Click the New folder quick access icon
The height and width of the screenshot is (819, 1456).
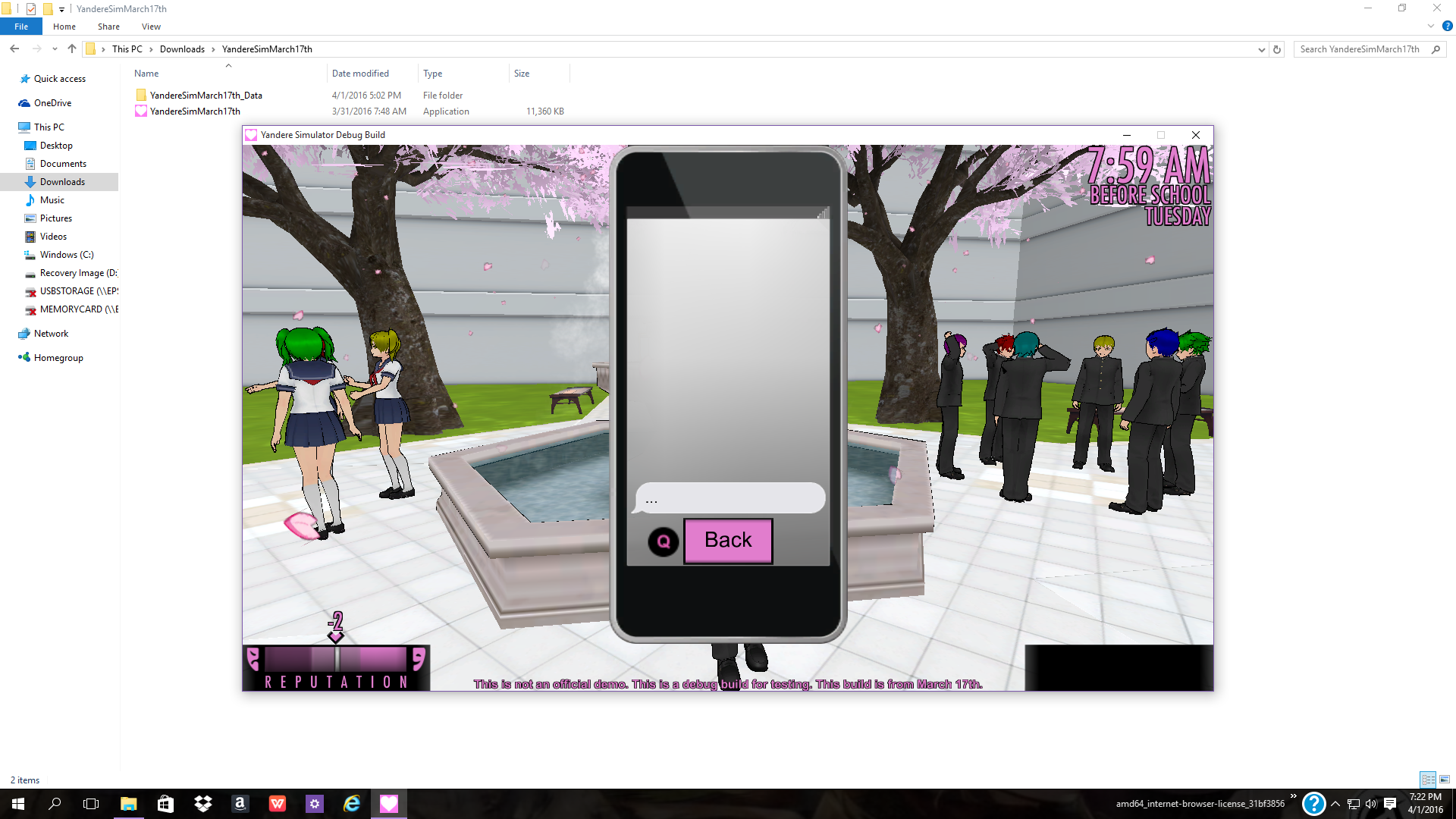47,9
